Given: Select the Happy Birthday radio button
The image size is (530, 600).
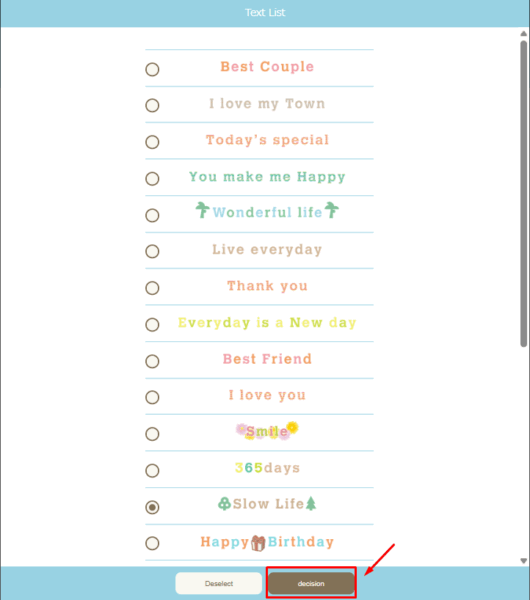Looking at the screenshot, I should click(x=152, y=543).
